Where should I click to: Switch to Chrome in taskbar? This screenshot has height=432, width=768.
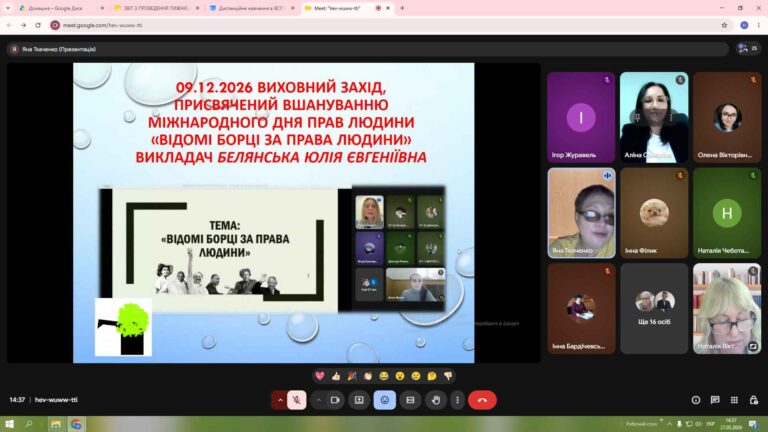76,424
